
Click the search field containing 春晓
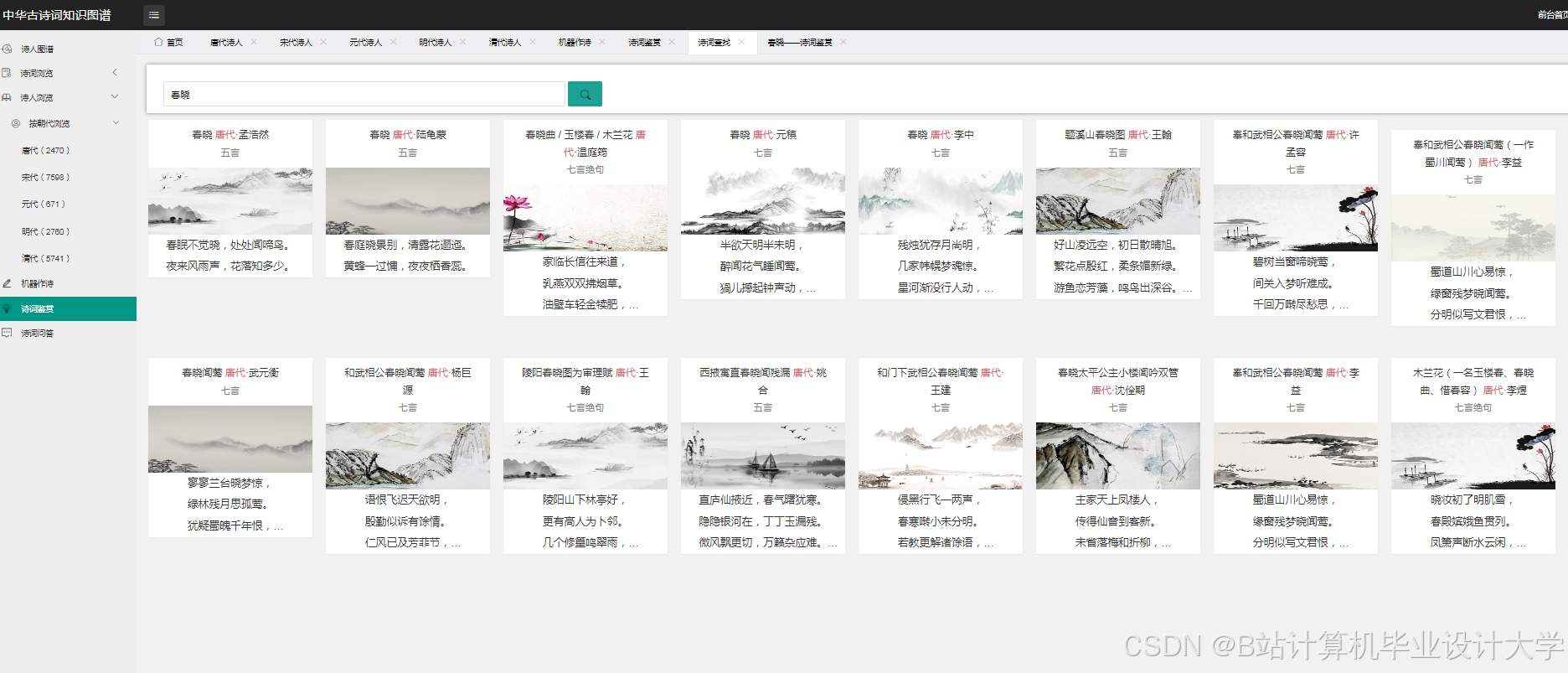click(x=364, y=94)
